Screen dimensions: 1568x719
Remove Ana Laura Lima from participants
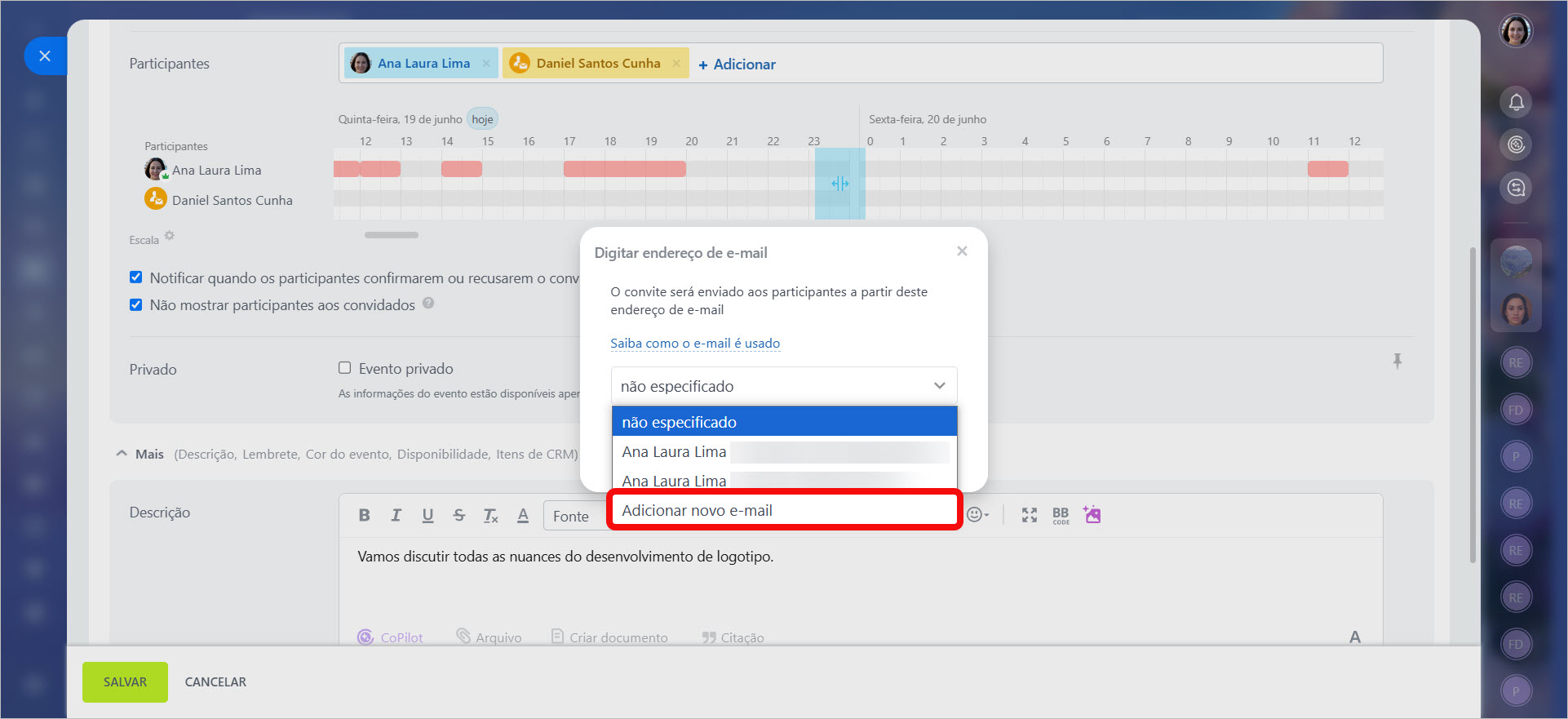(x=486, y=63)
